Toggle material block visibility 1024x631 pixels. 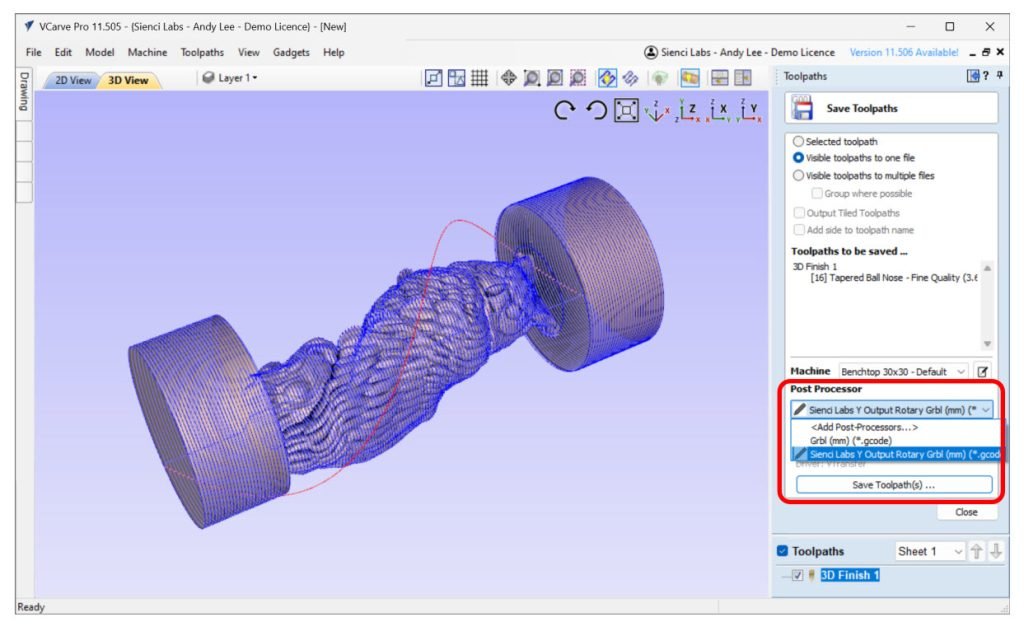(x=689, y=78)
